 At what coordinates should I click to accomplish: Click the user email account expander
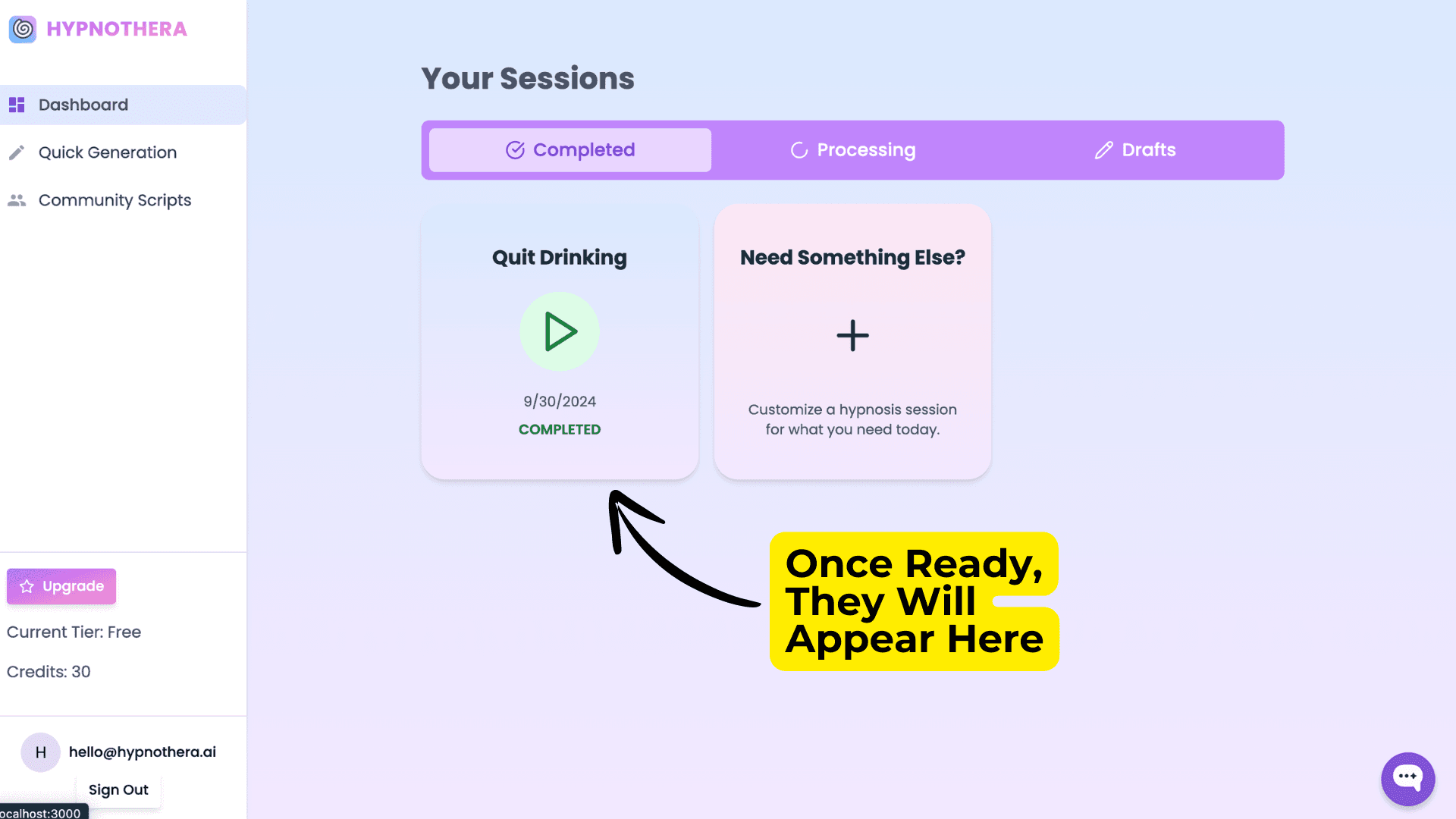click(x=119, y=752)
